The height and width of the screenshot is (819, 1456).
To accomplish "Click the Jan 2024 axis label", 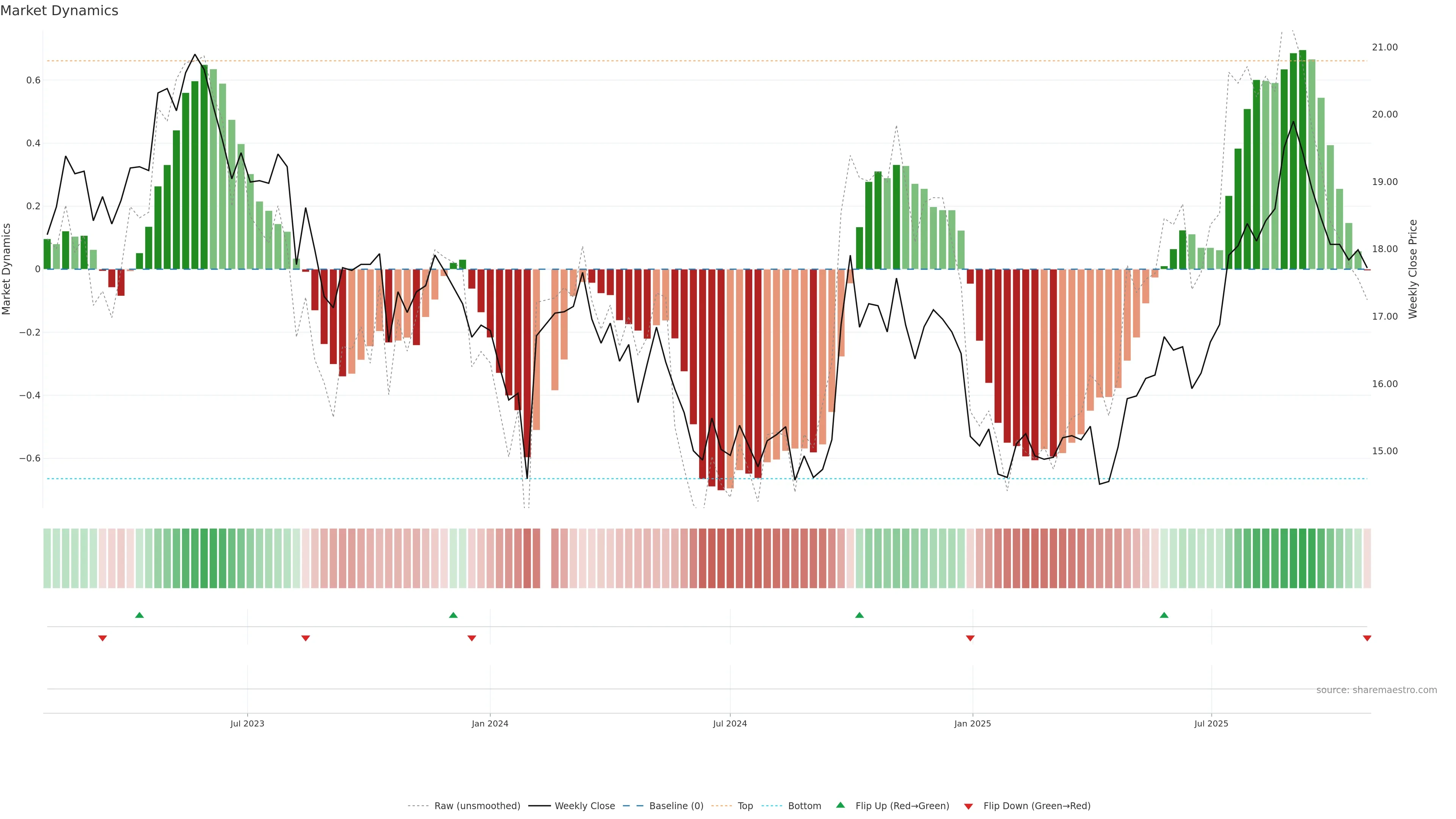I will coord(490,723).
